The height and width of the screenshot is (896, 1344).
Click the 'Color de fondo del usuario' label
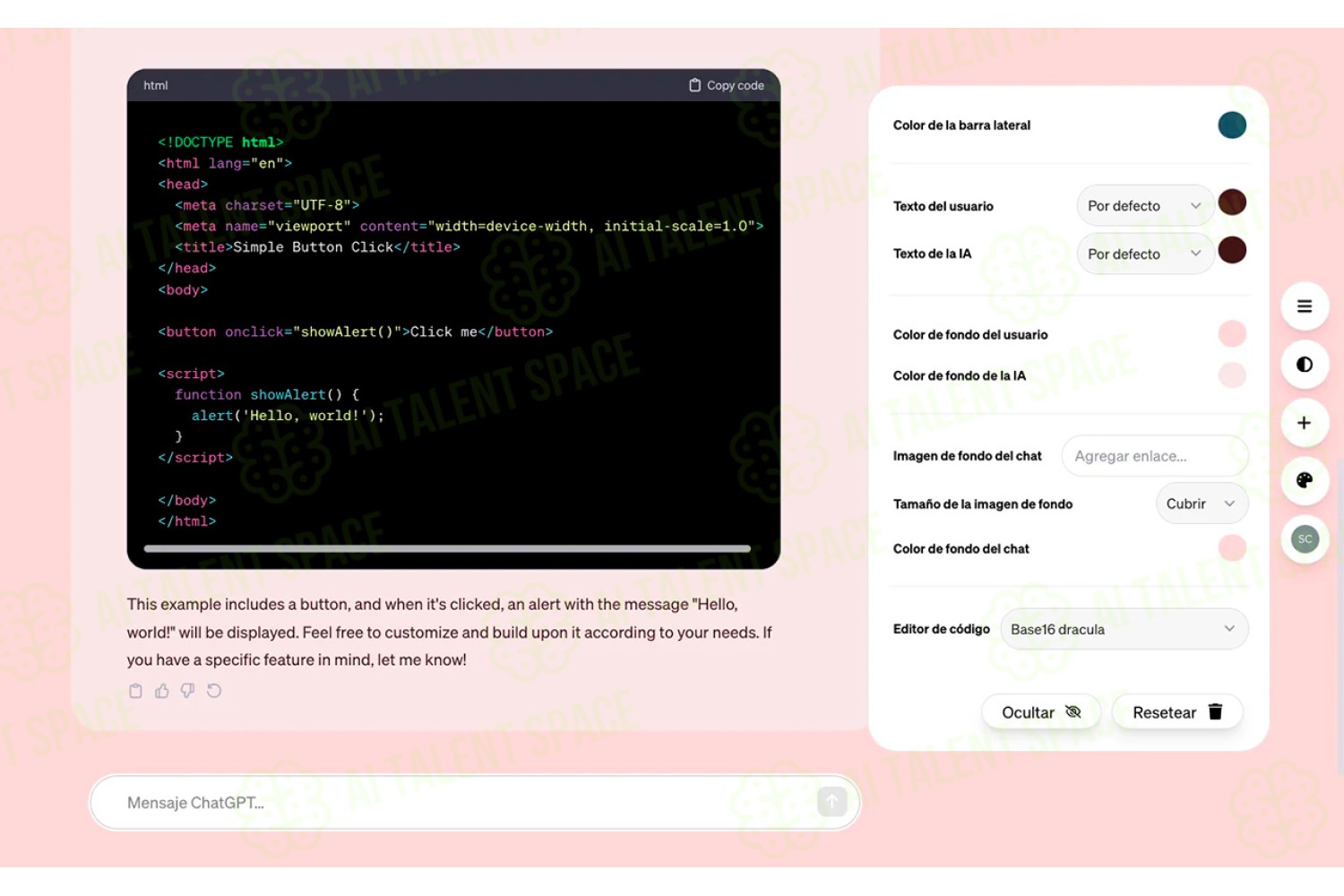click(969, 335)
